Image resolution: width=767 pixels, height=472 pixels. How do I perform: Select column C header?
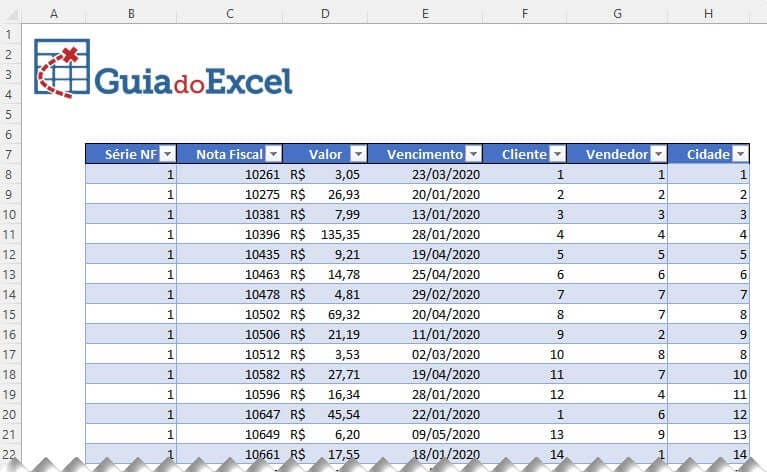(229, 14)
